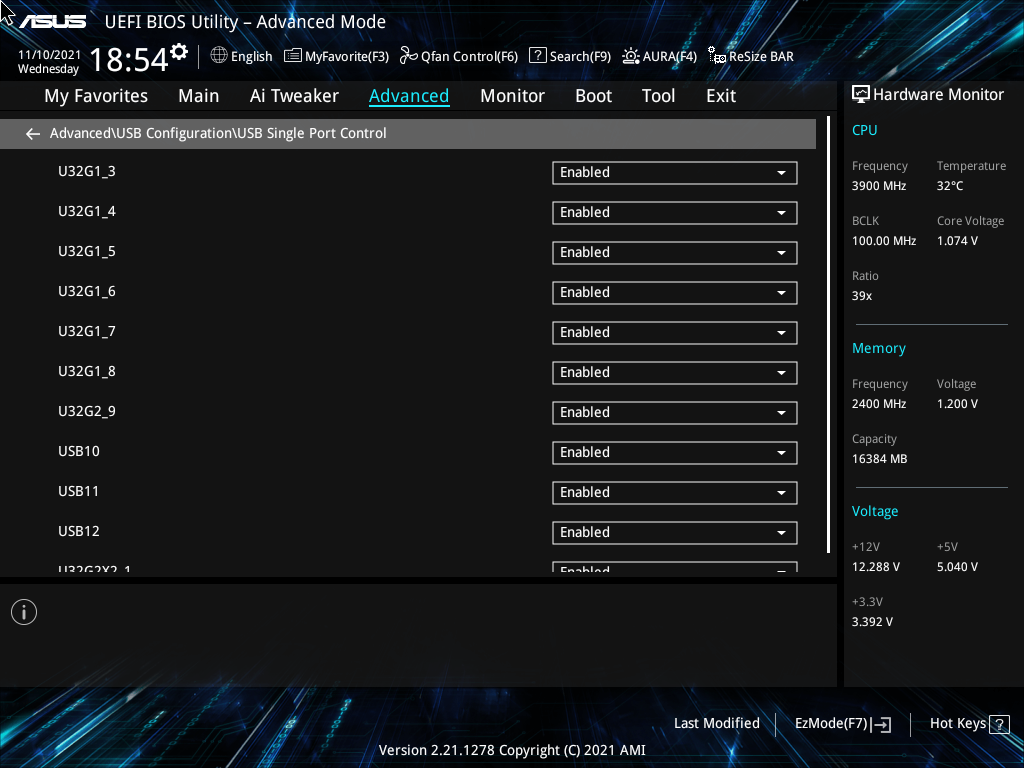Switch to Boot tab
This screenshot has height=768, width=1024.
[593, 96]
